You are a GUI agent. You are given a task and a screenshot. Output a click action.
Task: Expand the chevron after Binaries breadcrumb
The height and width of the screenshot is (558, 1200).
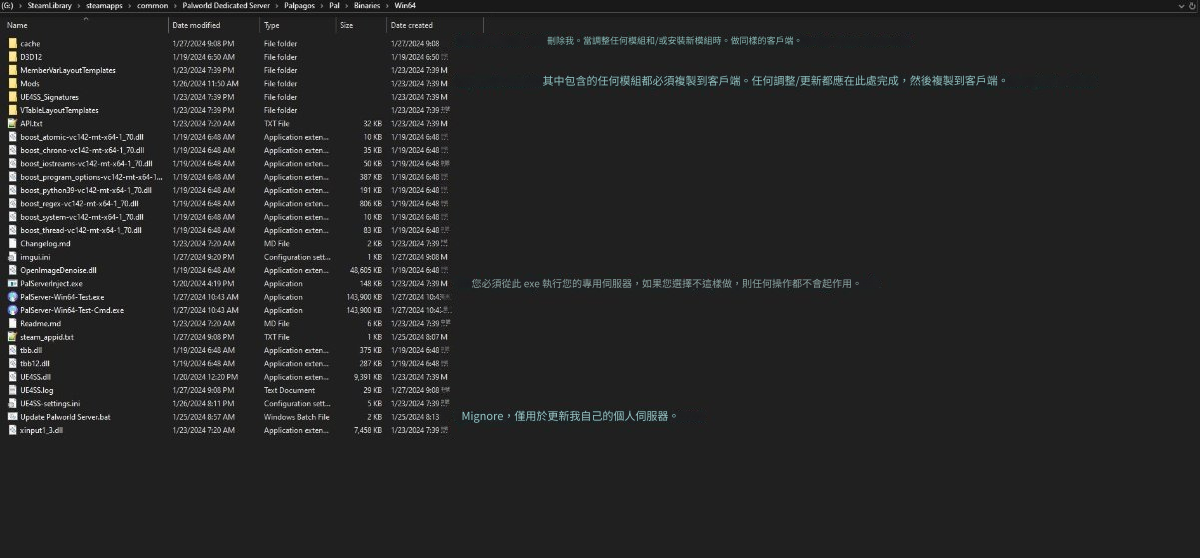tap(386, 6)
